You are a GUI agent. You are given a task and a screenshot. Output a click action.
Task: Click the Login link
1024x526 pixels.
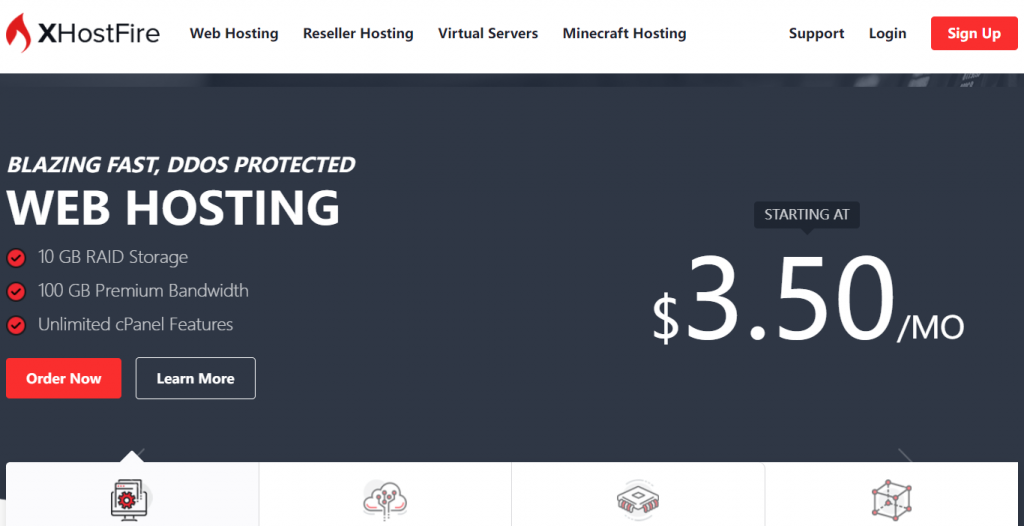[x=888, y=33]
